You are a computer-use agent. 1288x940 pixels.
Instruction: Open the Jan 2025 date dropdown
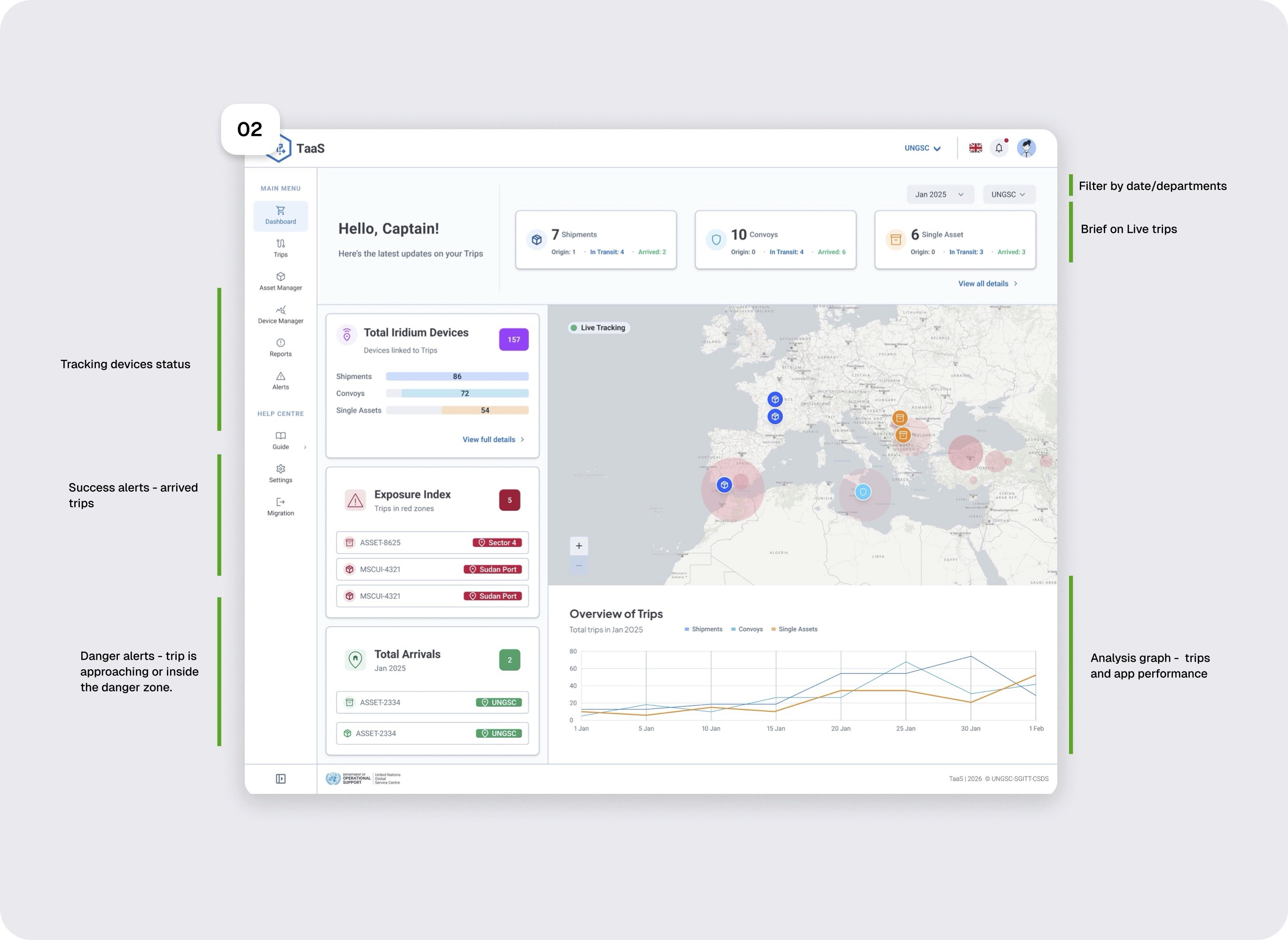[939, 195]
